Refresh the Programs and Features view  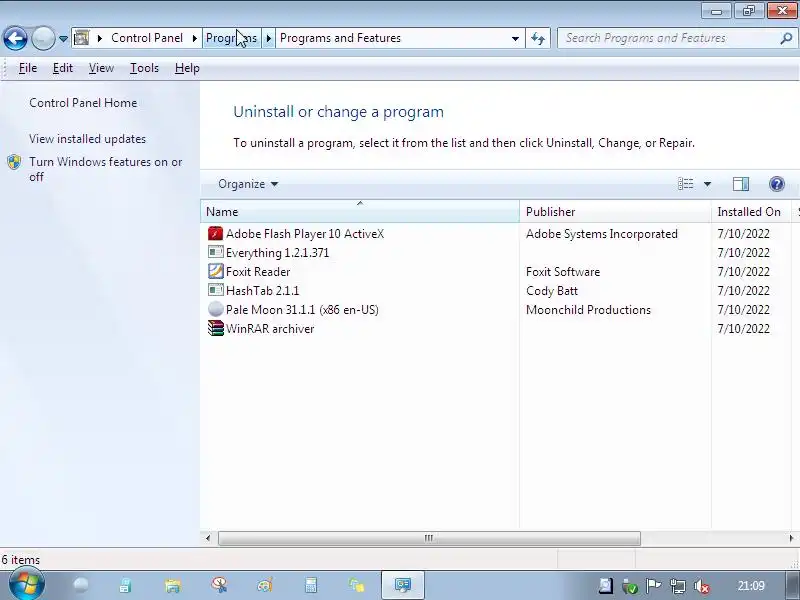coord(538,38)
